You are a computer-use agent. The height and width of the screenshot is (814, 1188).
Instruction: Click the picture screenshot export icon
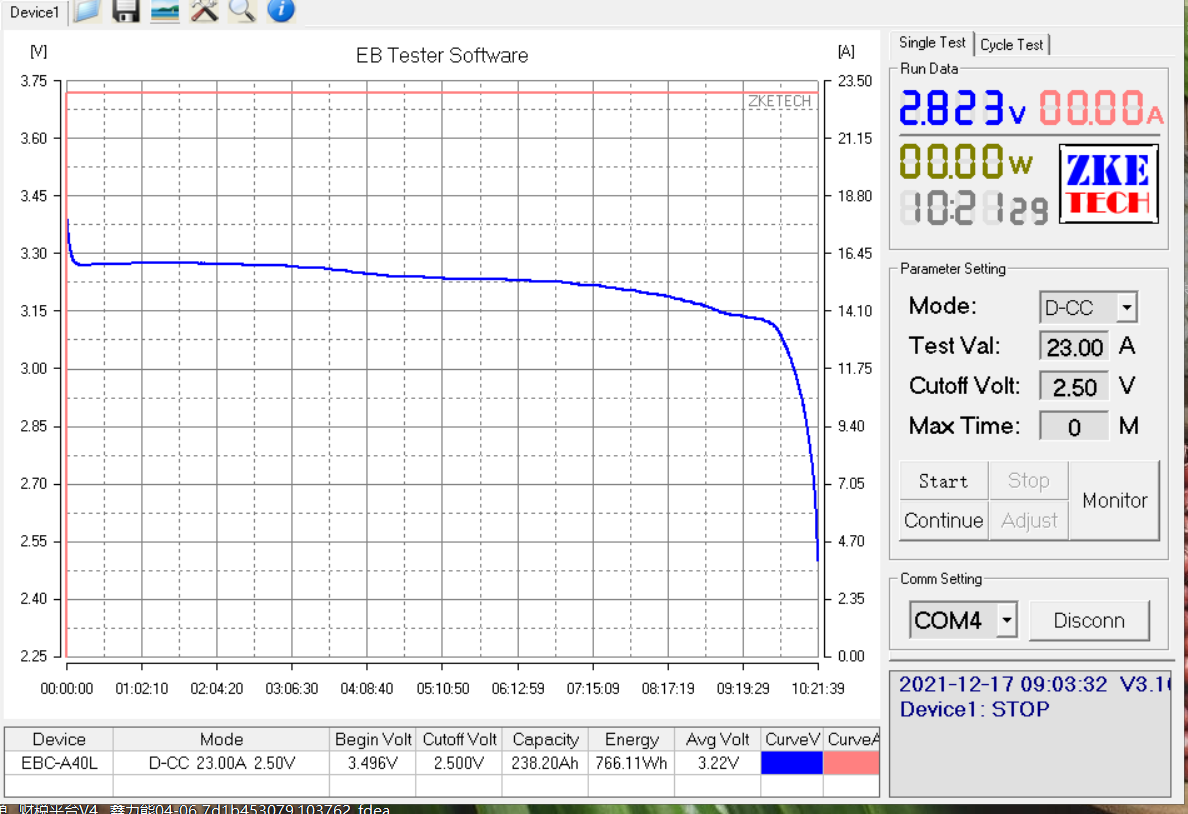165,11
